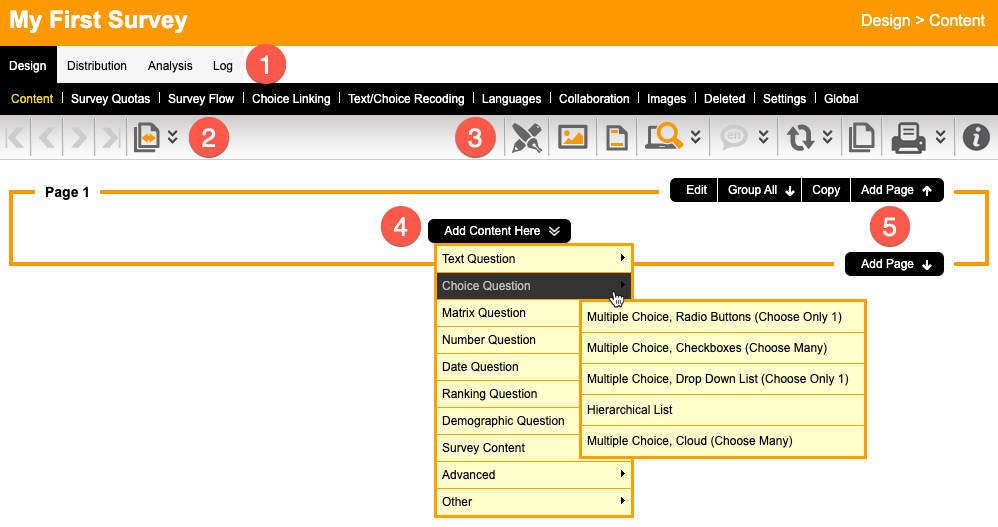Switch to the Distribution tab
The width and height of the screenshot is (998, 527).
tap(97, 66)
